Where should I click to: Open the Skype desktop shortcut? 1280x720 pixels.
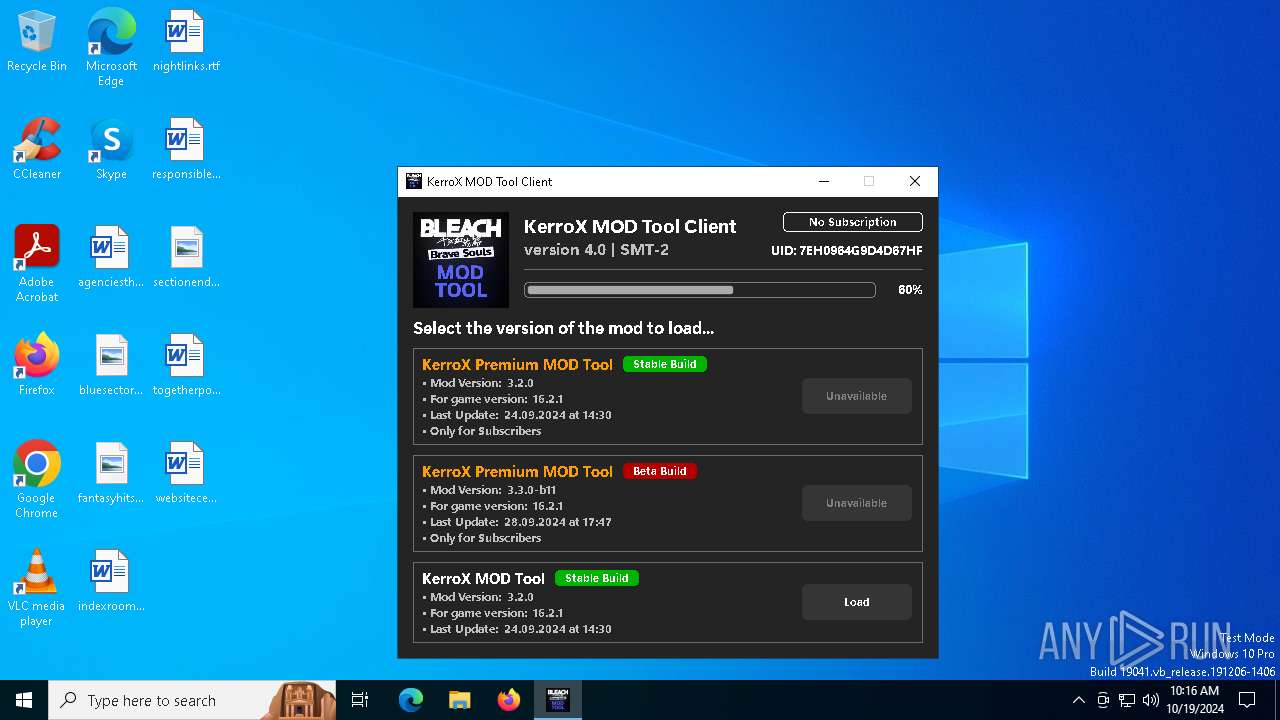pos(111,150)
